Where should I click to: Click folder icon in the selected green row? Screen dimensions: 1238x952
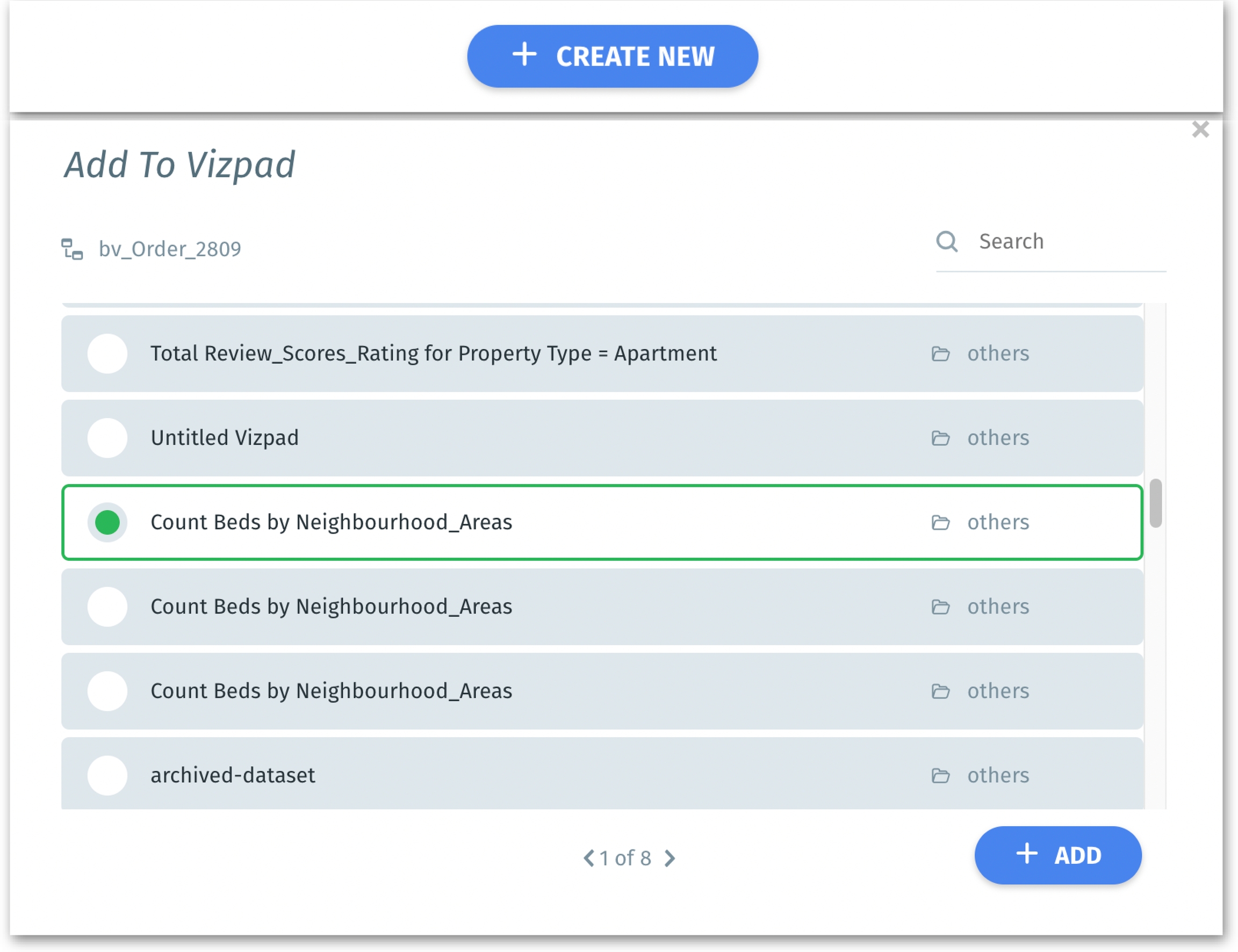pos(940,522)
